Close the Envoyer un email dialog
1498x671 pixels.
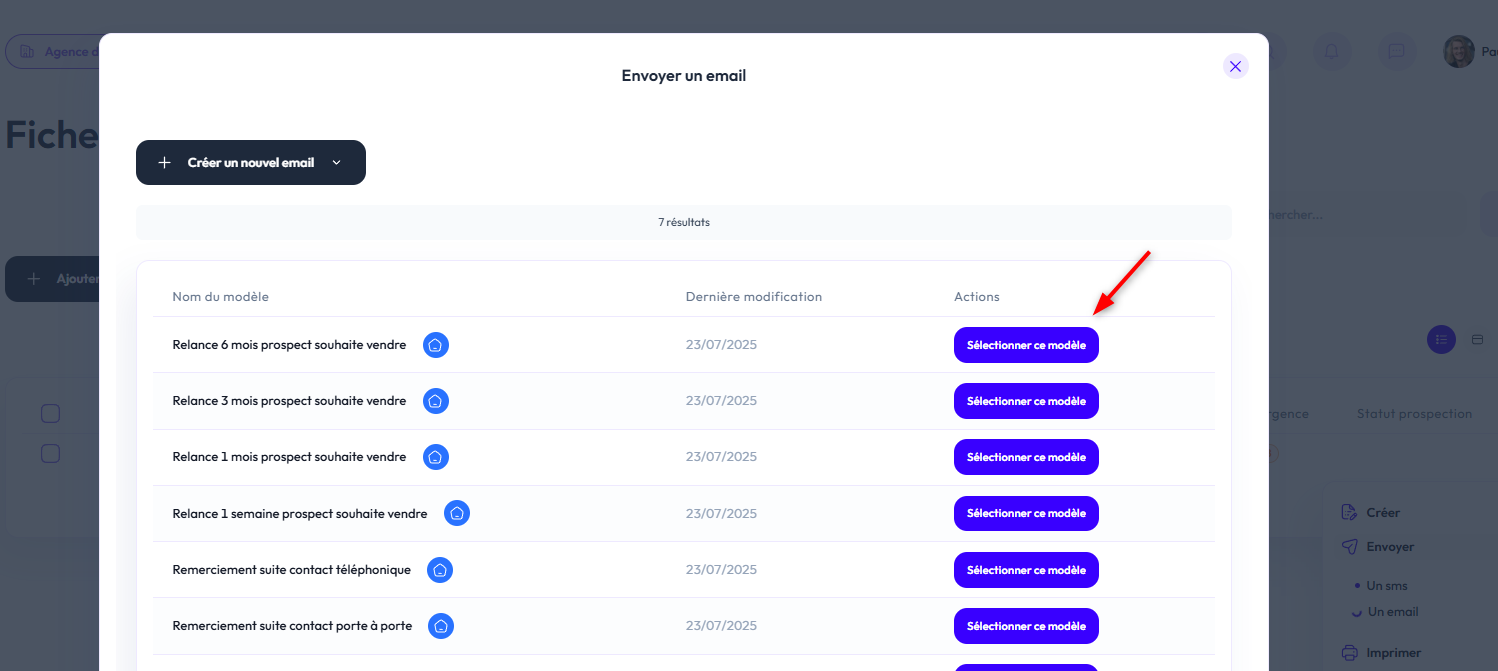coord(1235,66)
